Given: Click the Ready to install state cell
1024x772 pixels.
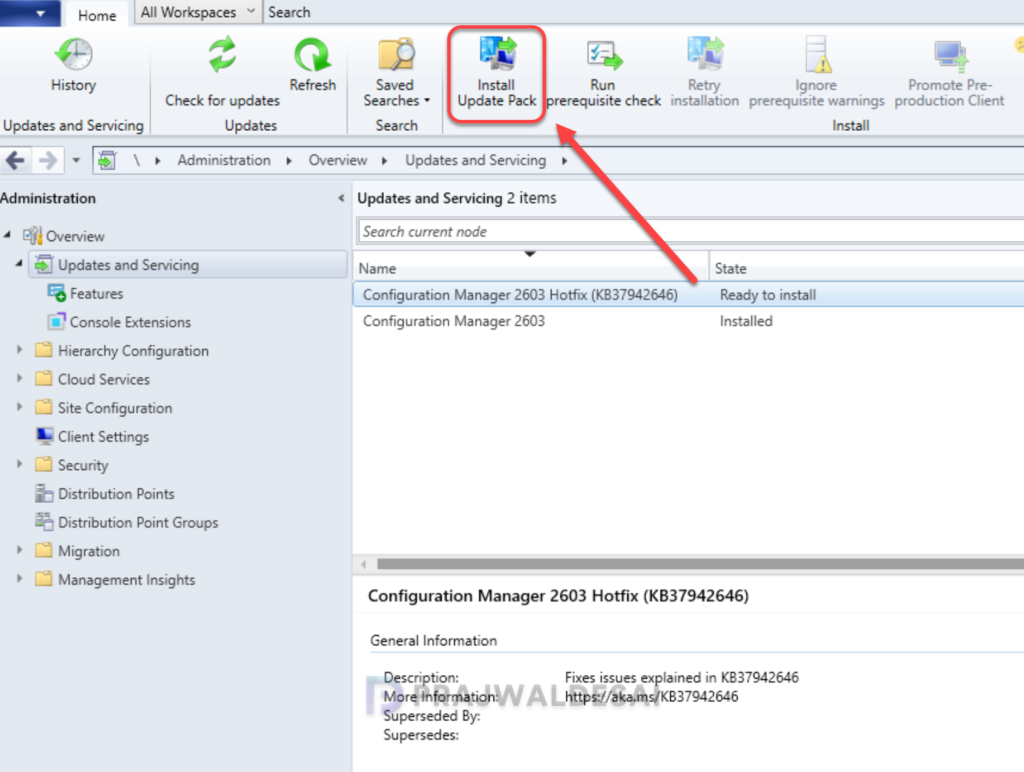Looking at the screenshot, I should pyautogui.click(x=768, y=295).
